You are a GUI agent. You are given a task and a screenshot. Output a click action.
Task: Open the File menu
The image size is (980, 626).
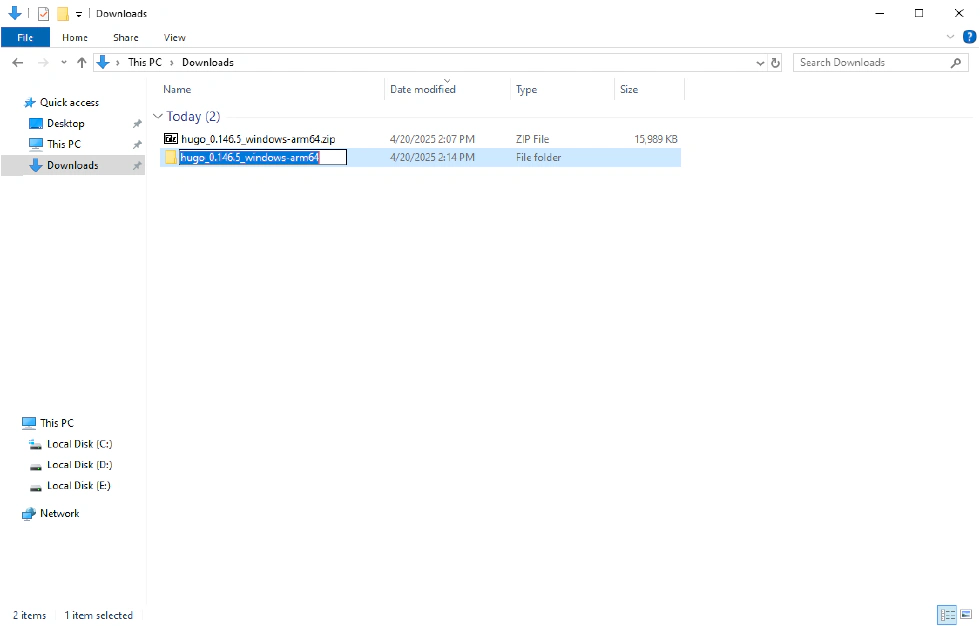pyautogui.click(x=25, y=37)
